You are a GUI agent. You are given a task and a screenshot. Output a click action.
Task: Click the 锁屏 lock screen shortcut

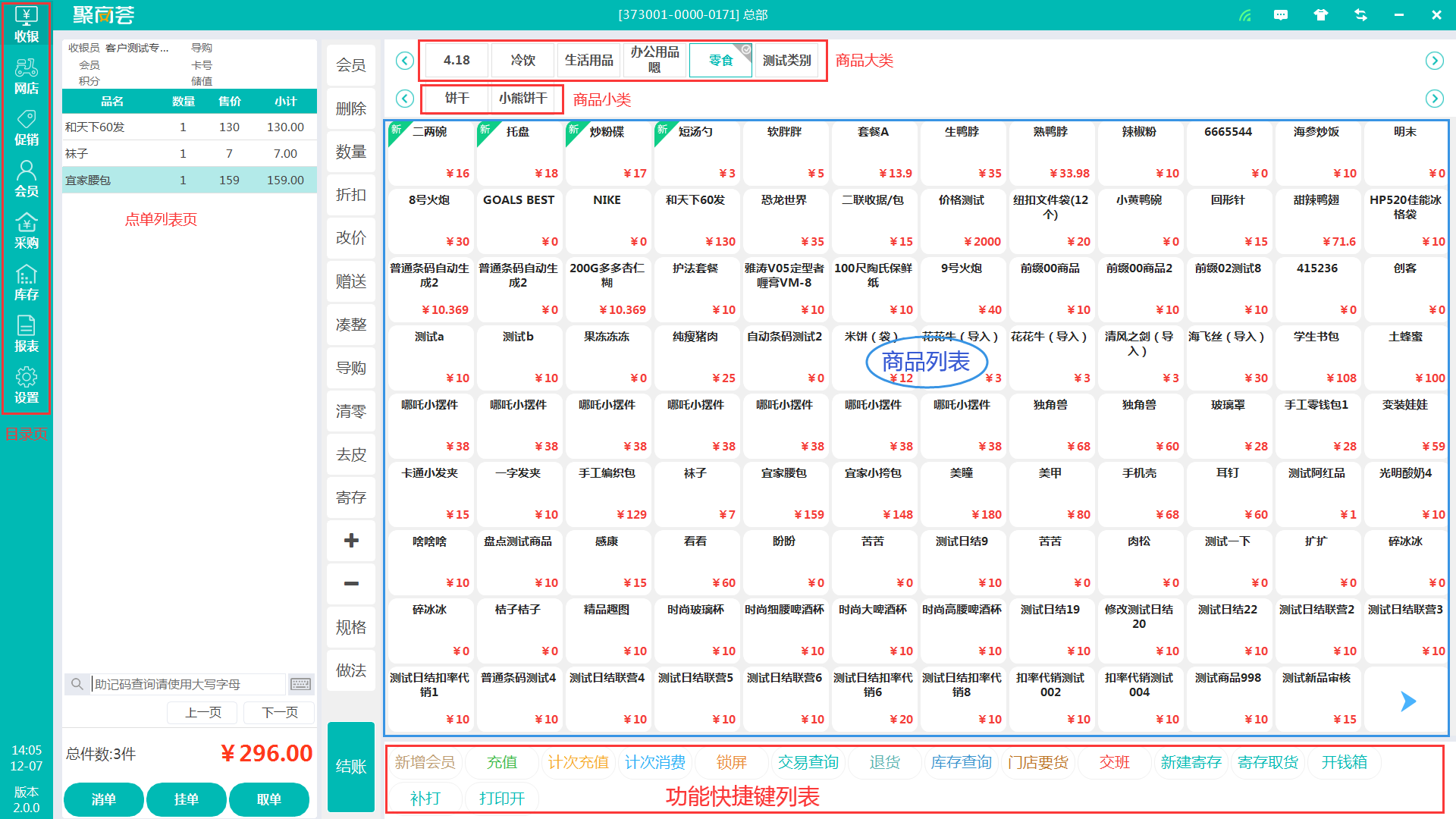[731, 762]
